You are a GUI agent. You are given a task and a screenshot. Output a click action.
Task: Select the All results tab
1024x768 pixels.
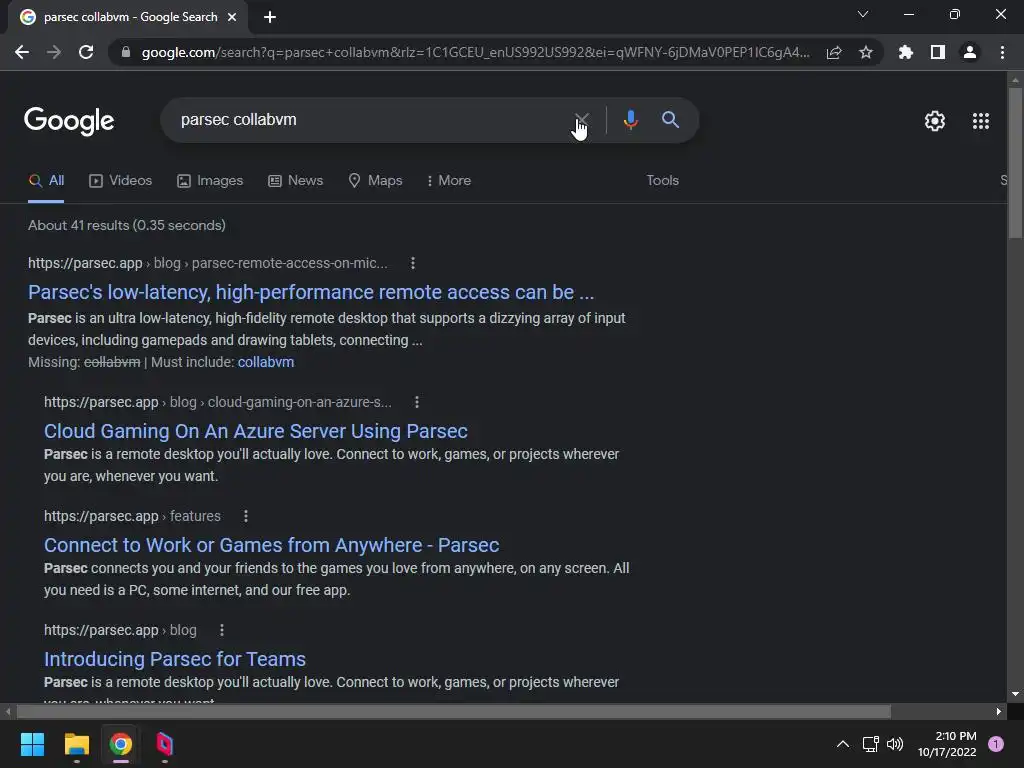pos(46,181)
